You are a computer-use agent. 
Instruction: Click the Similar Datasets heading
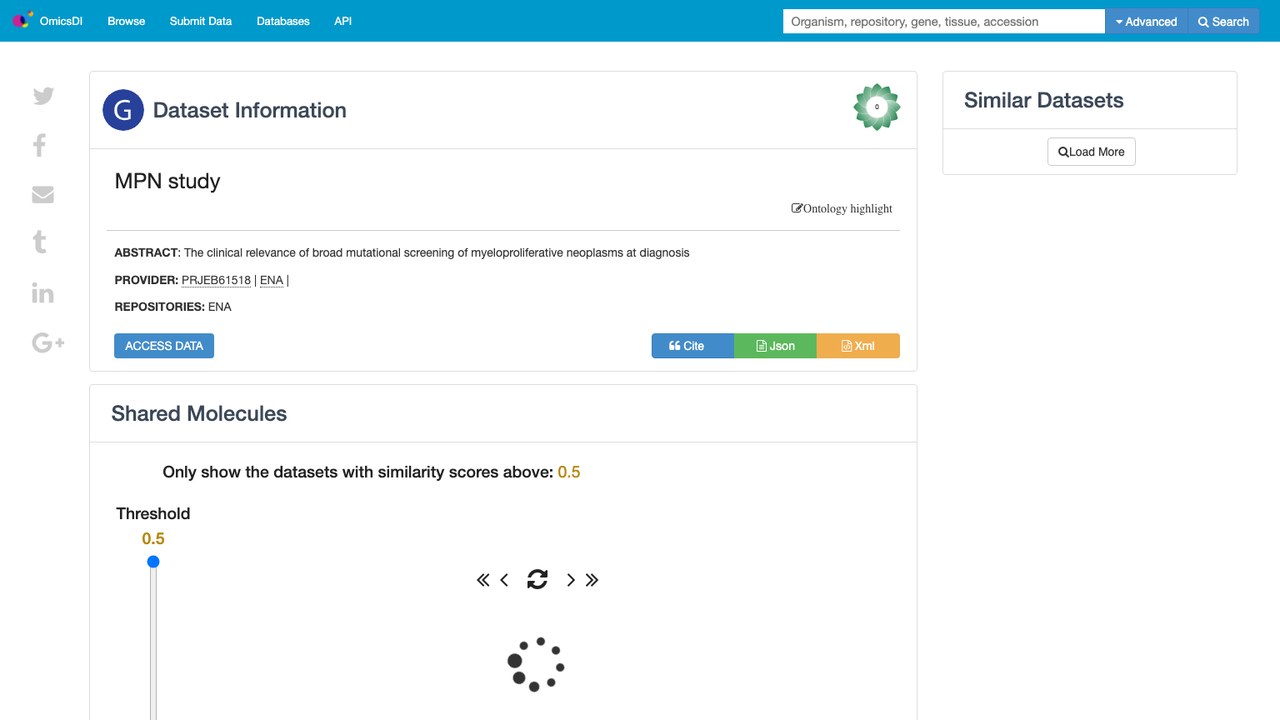(x=1044, y=100)
